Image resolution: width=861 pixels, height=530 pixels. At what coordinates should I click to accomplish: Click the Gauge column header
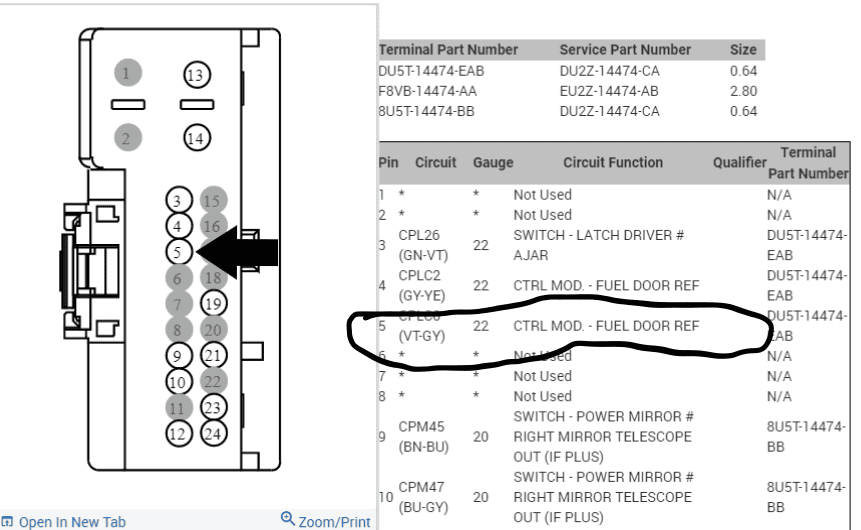(493, 163)
